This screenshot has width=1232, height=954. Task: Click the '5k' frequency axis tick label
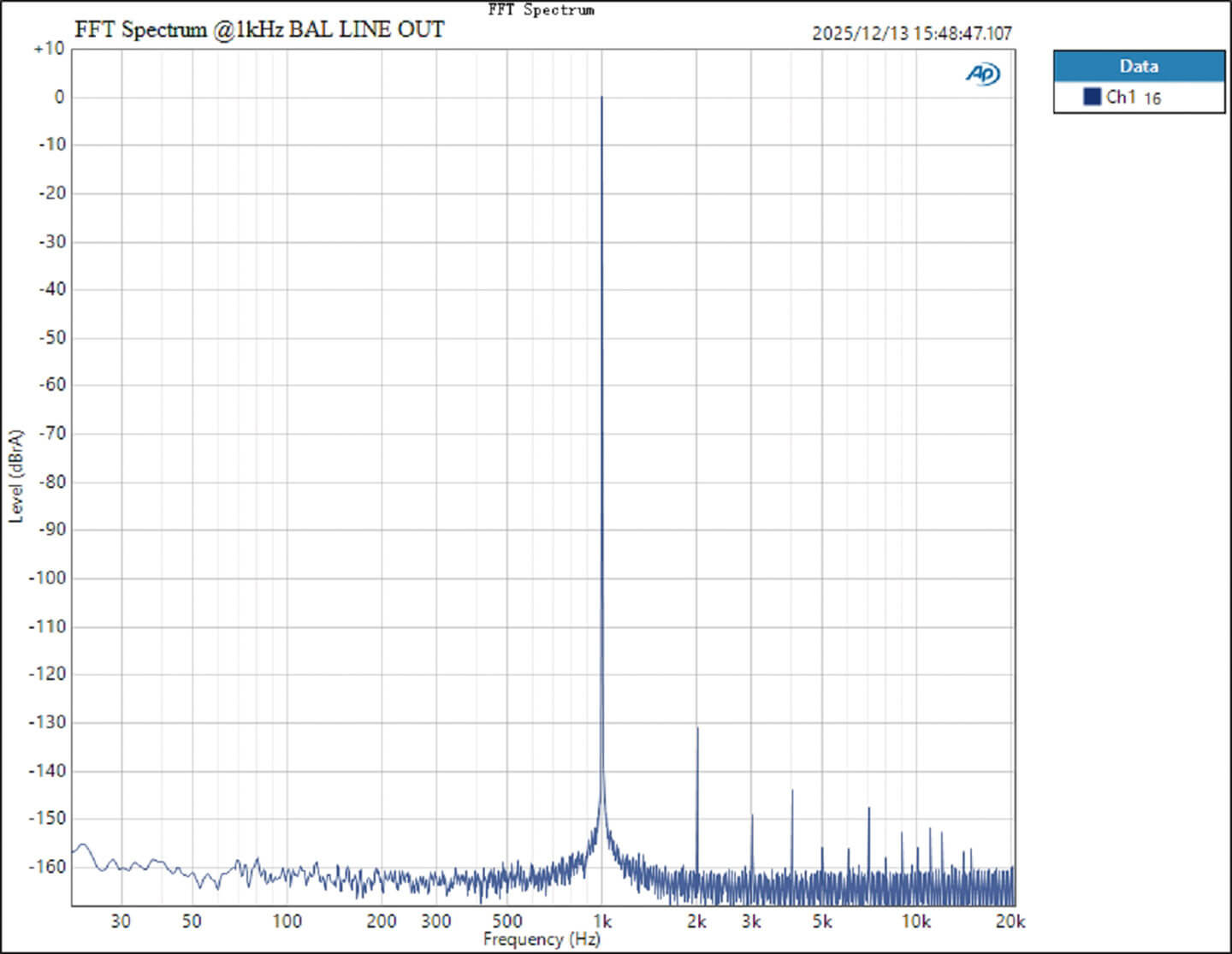[x=822, y=921]
